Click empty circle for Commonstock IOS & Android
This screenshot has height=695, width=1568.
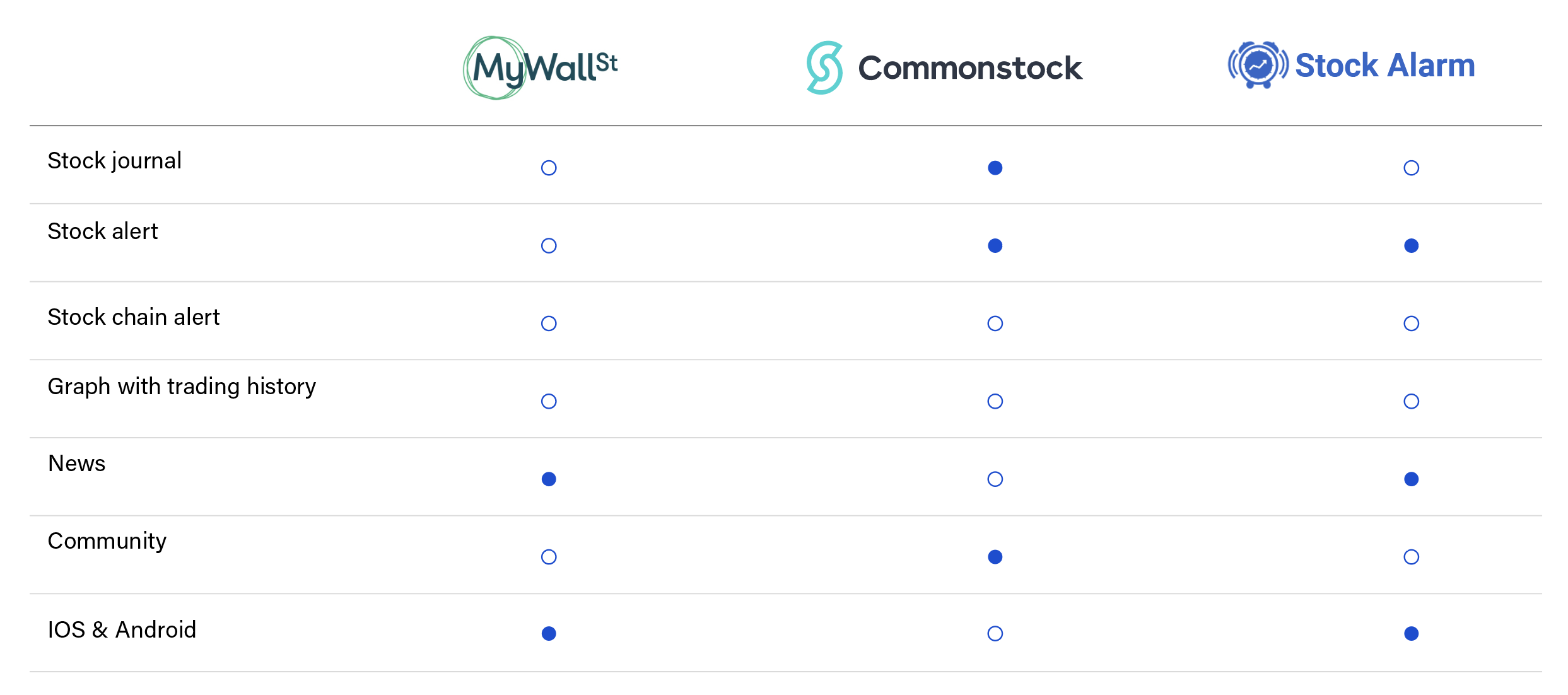[x=995, y=633]
